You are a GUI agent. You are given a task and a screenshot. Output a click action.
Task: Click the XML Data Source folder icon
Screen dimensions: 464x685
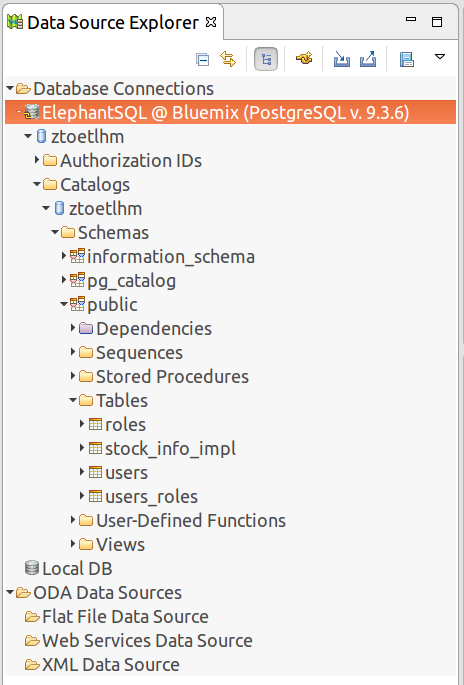[32, 665]
